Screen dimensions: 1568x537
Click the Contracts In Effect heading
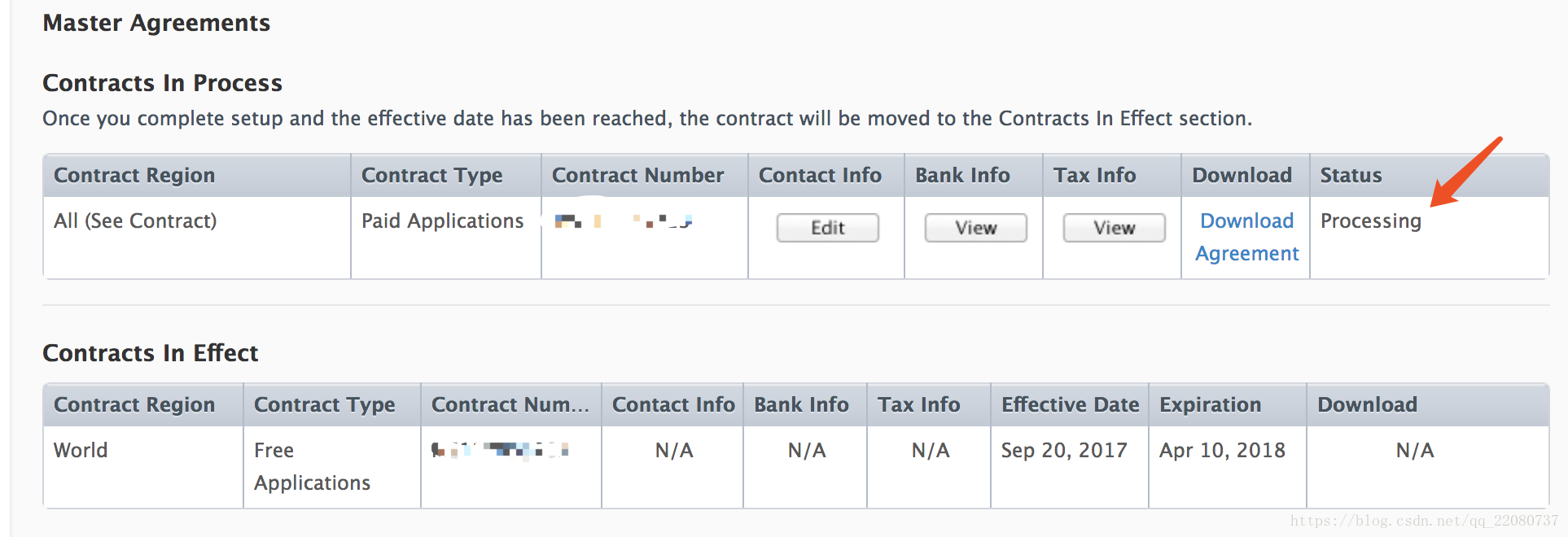click(x=150, y=353)
